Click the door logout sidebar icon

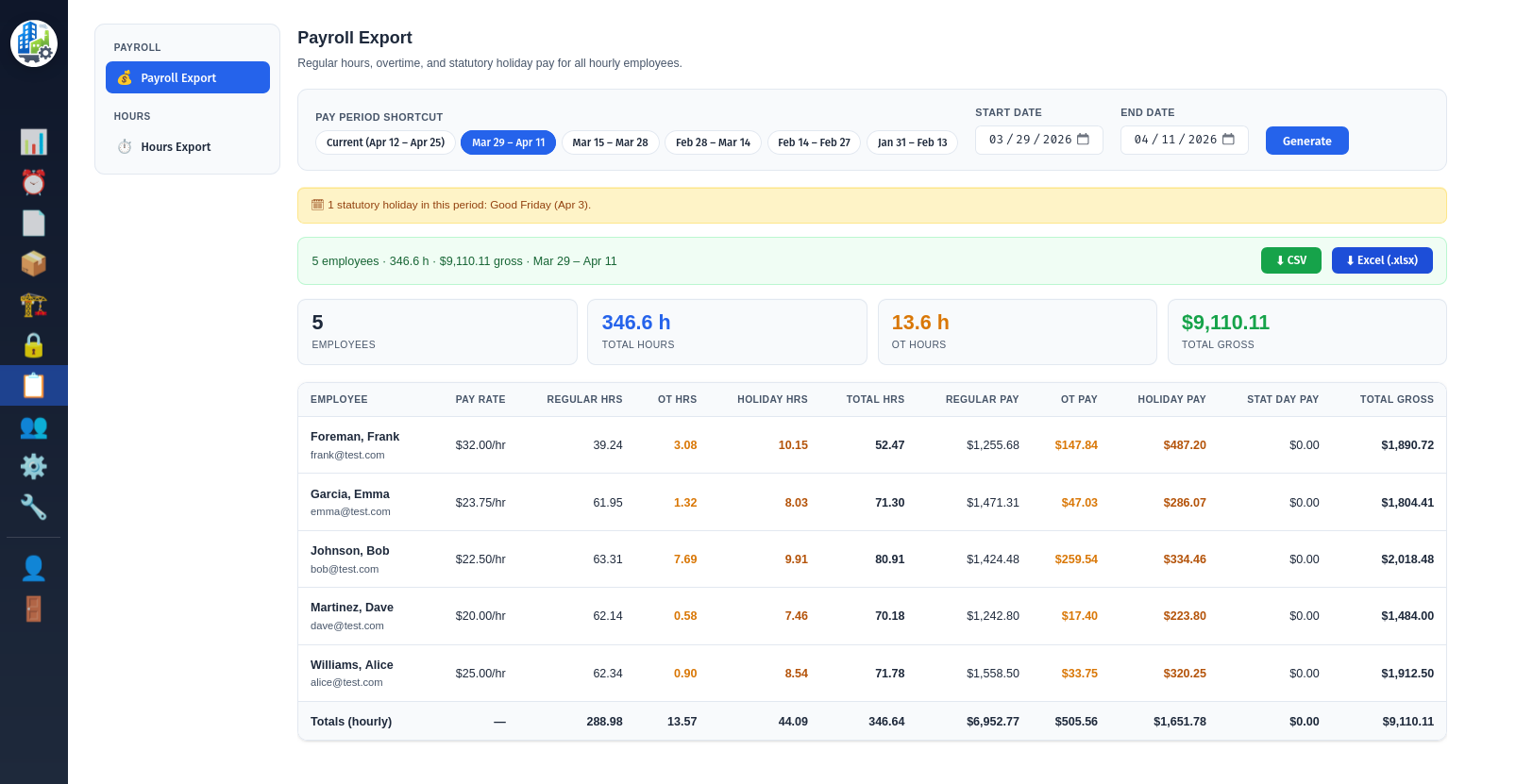click(33, 609)
